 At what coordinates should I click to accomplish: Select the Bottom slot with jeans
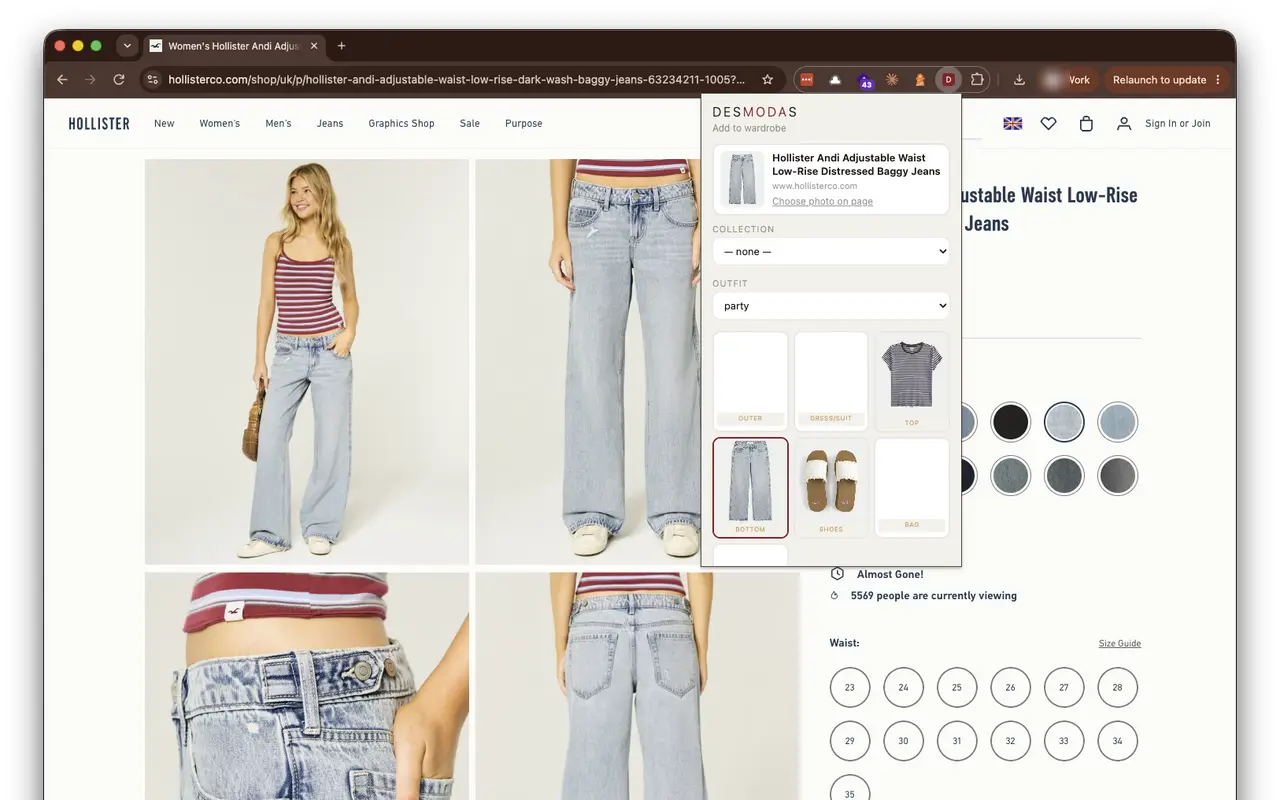coord(751,488)
